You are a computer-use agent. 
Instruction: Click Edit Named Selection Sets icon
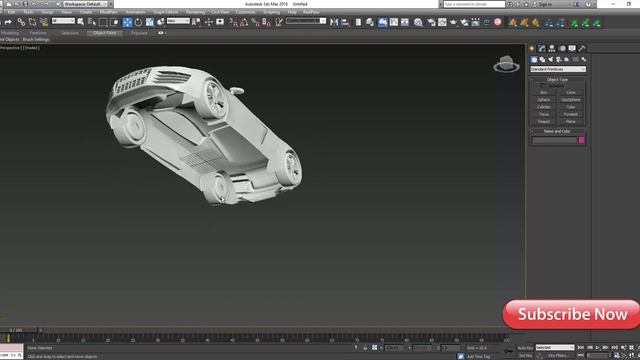(x=279, y=22)
